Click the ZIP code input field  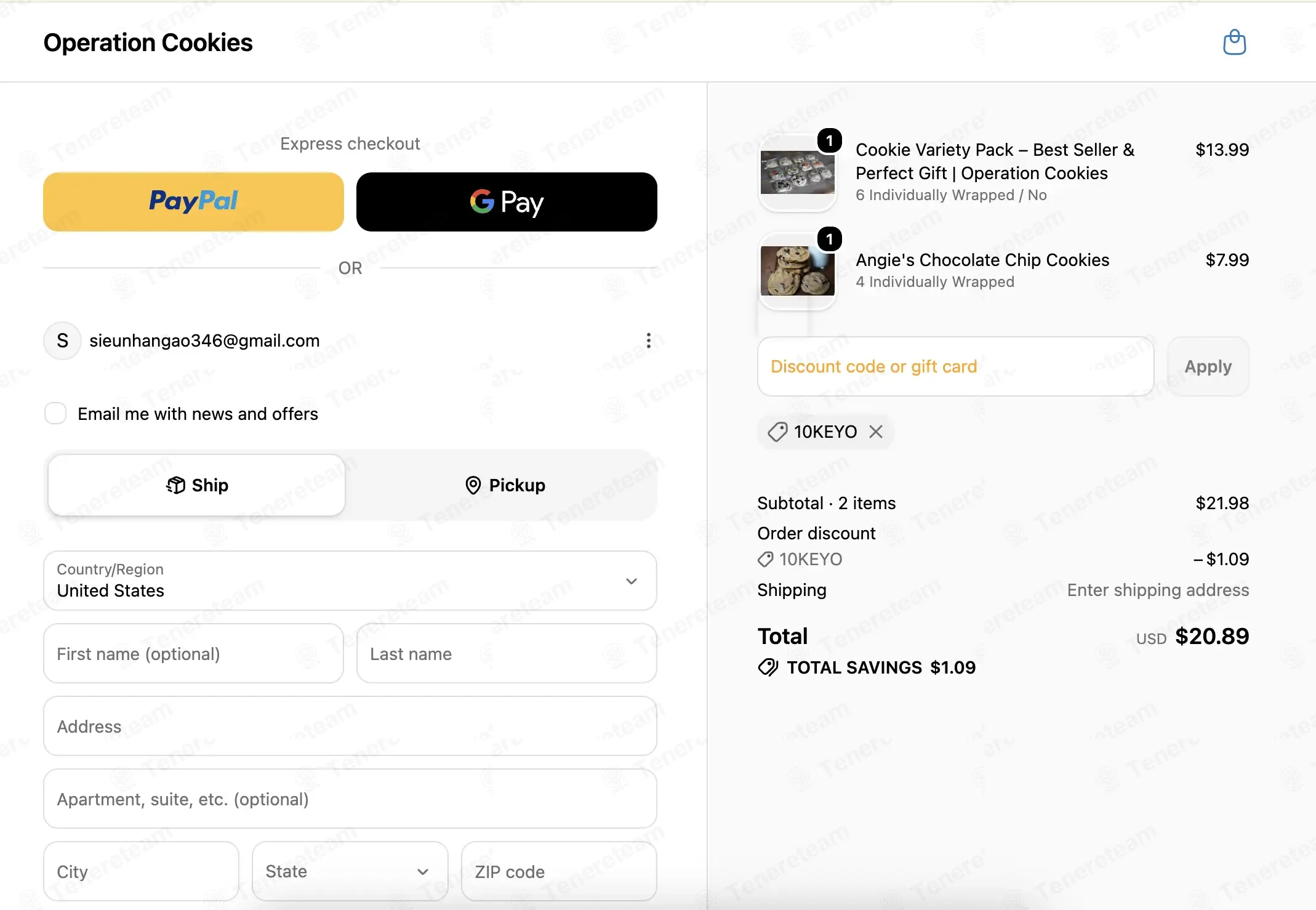click(x=559, y=871)
